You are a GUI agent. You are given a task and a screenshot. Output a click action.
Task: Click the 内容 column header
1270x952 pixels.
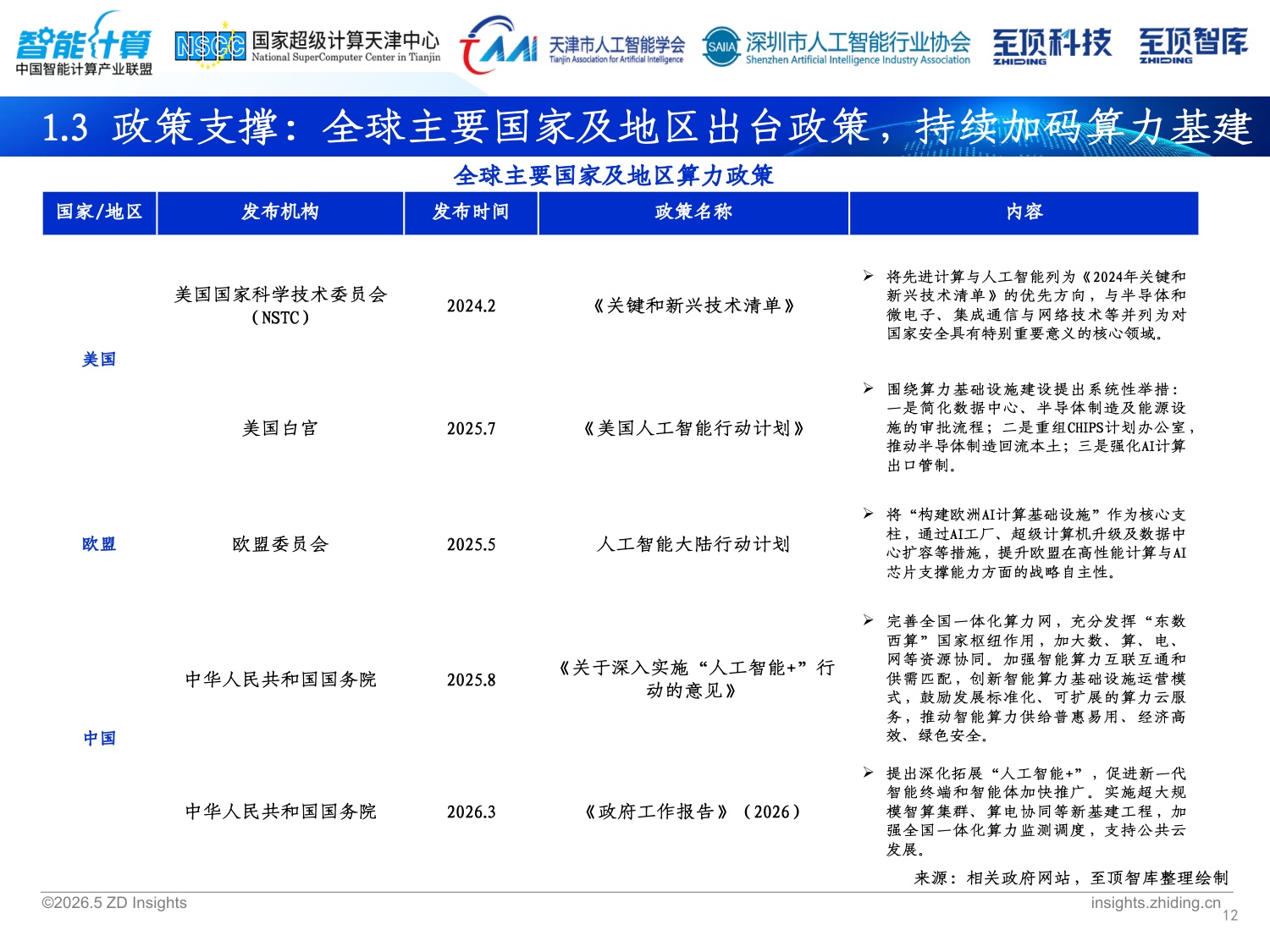pos(1024,212)
